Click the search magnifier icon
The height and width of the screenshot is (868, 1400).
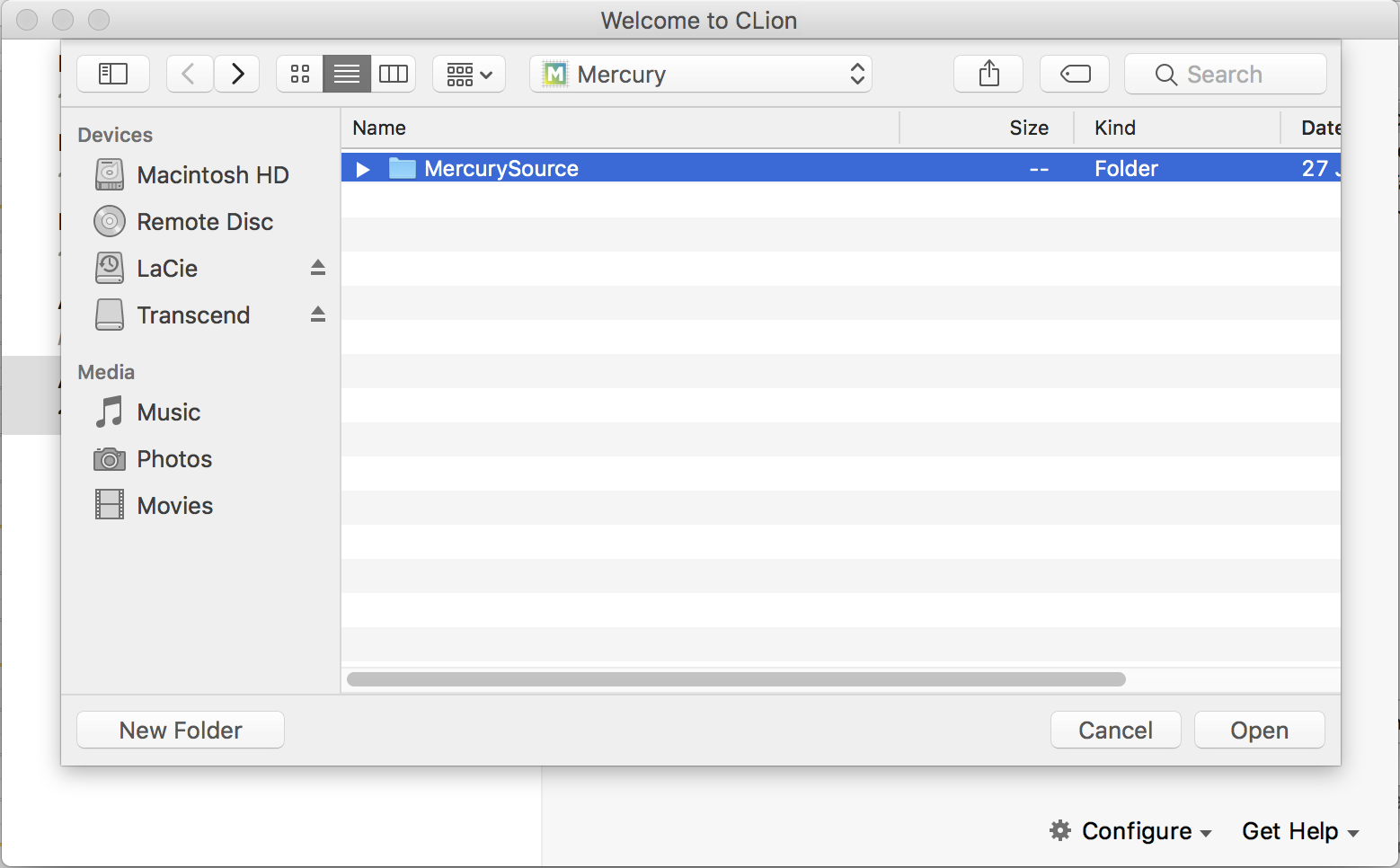click(x=1165, y=75)
